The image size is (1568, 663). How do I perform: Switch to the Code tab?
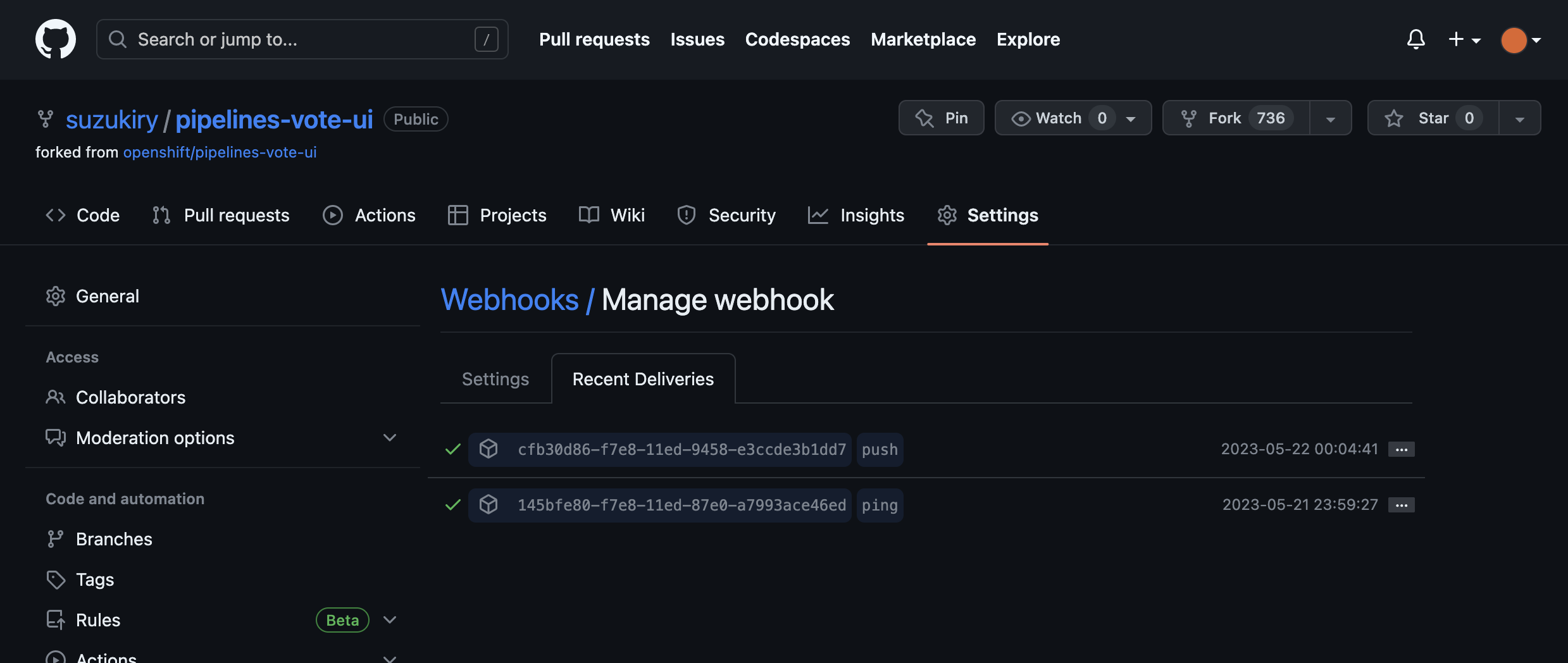82,215
